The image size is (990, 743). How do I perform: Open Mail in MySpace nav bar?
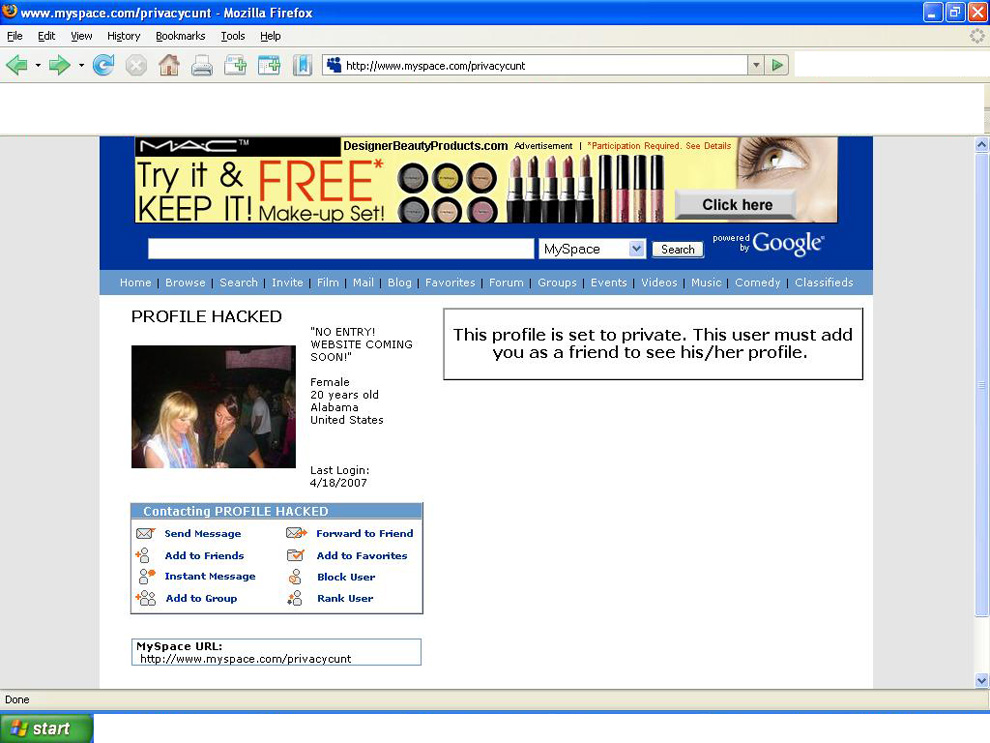click(x=363, y=282)
